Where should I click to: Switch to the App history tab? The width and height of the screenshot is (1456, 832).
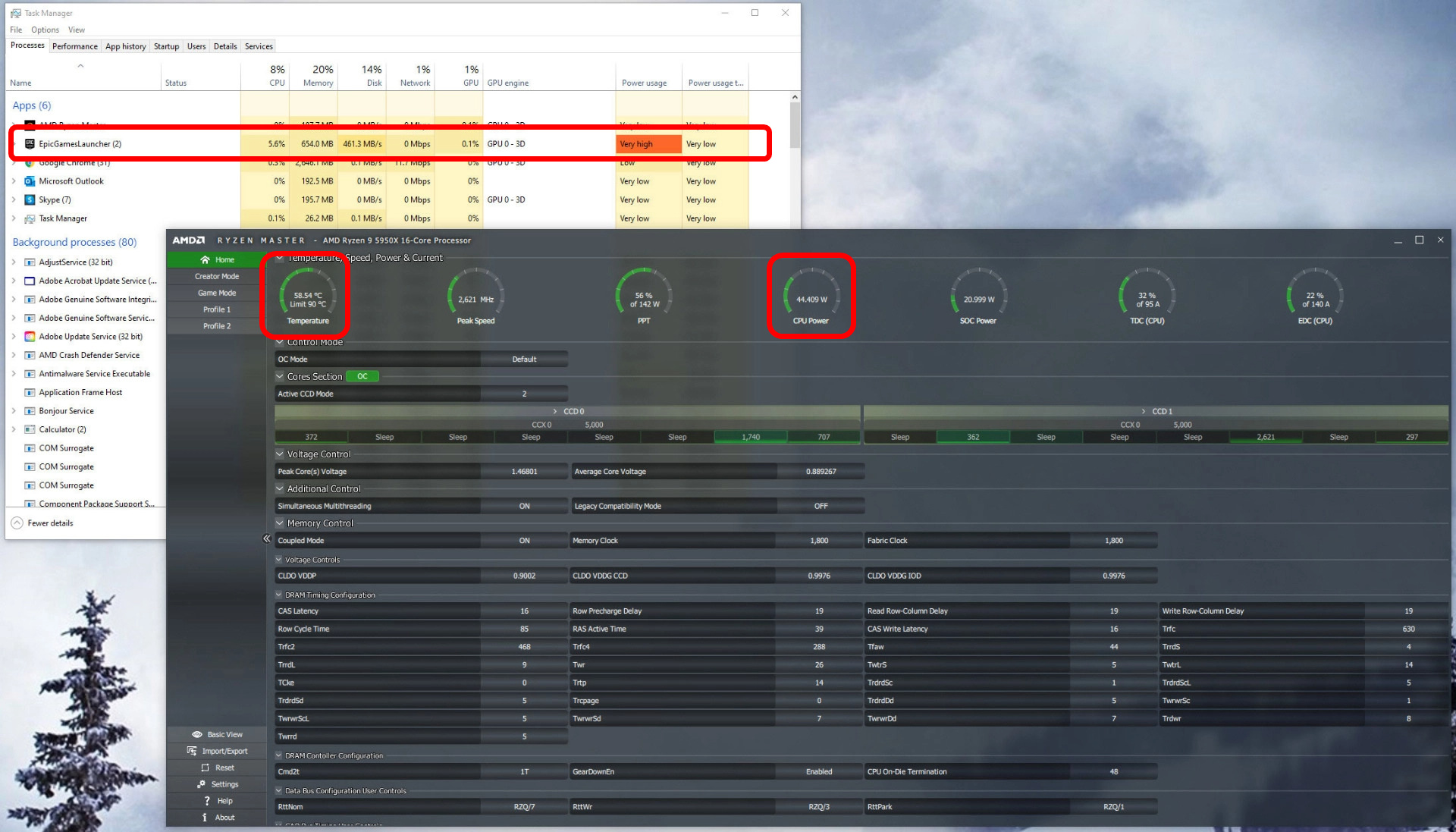coord(125,46)
